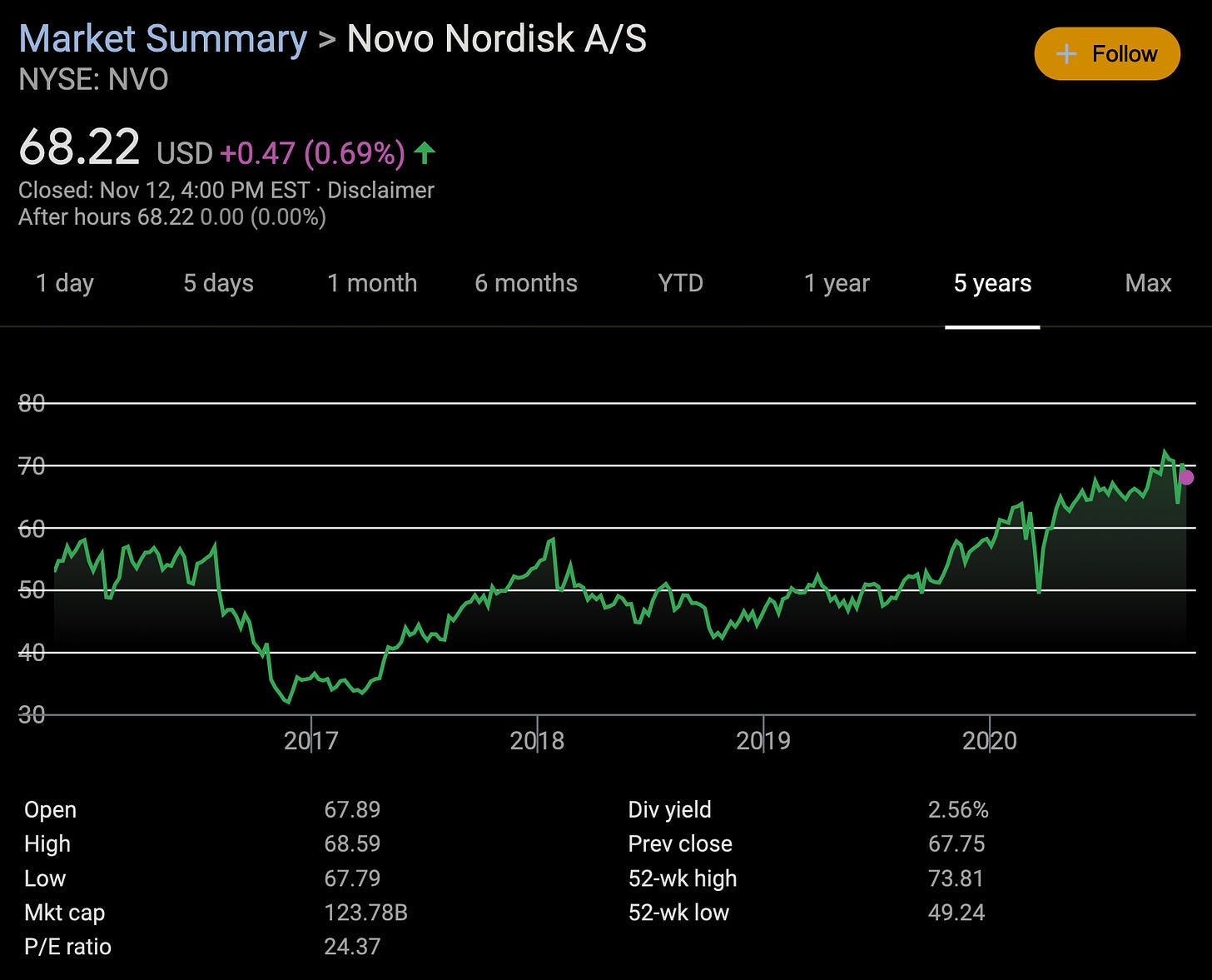Select the 5 days range tab
This screenshot has width=1212, height=980.
pos(218,283)
